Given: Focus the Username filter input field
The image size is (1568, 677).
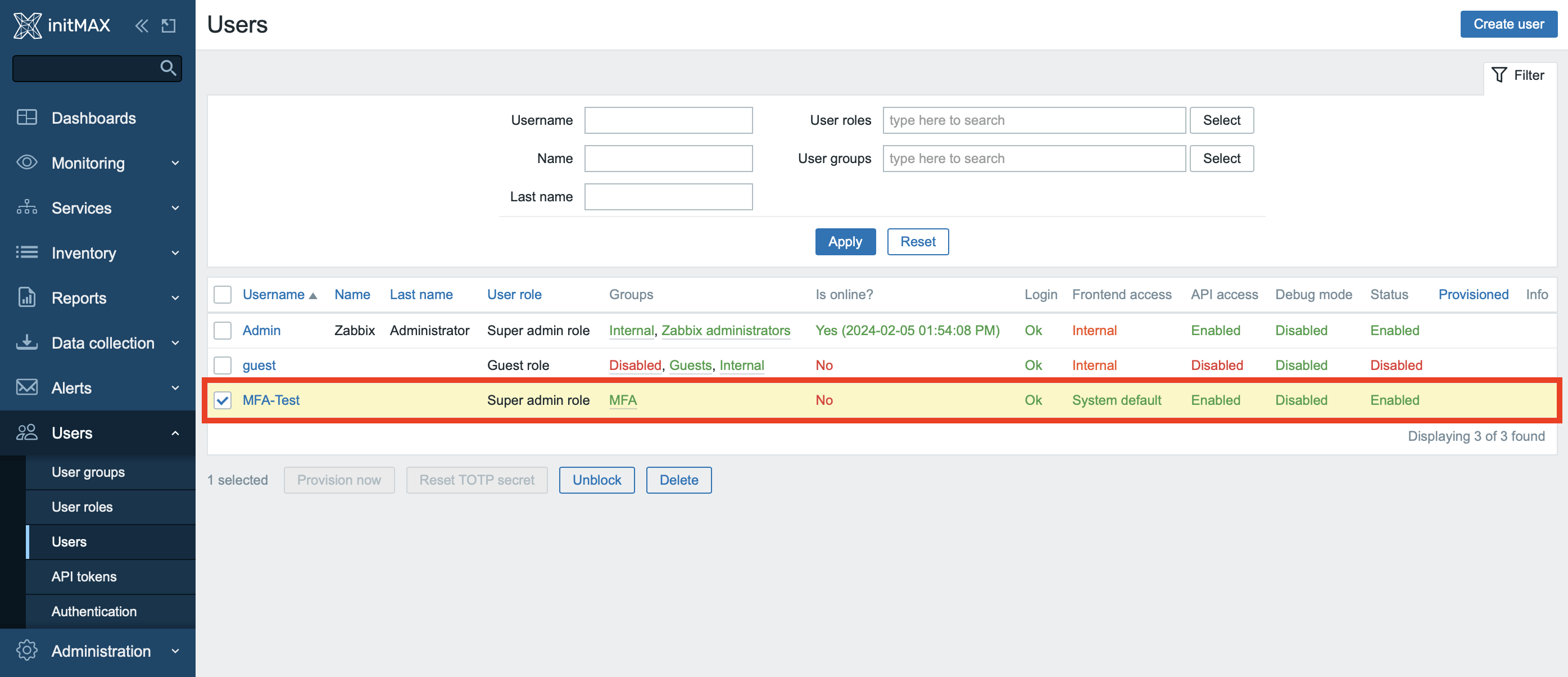Looking at the screenshot, I should click(668, 120).
